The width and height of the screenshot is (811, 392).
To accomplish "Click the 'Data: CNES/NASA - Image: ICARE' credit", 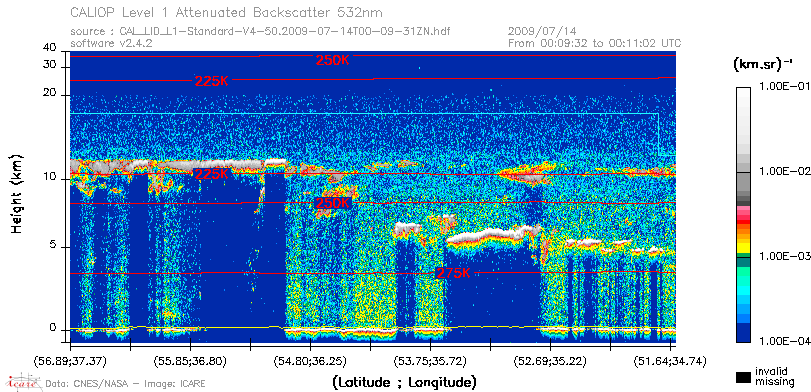I will click(x=125, y=384).
